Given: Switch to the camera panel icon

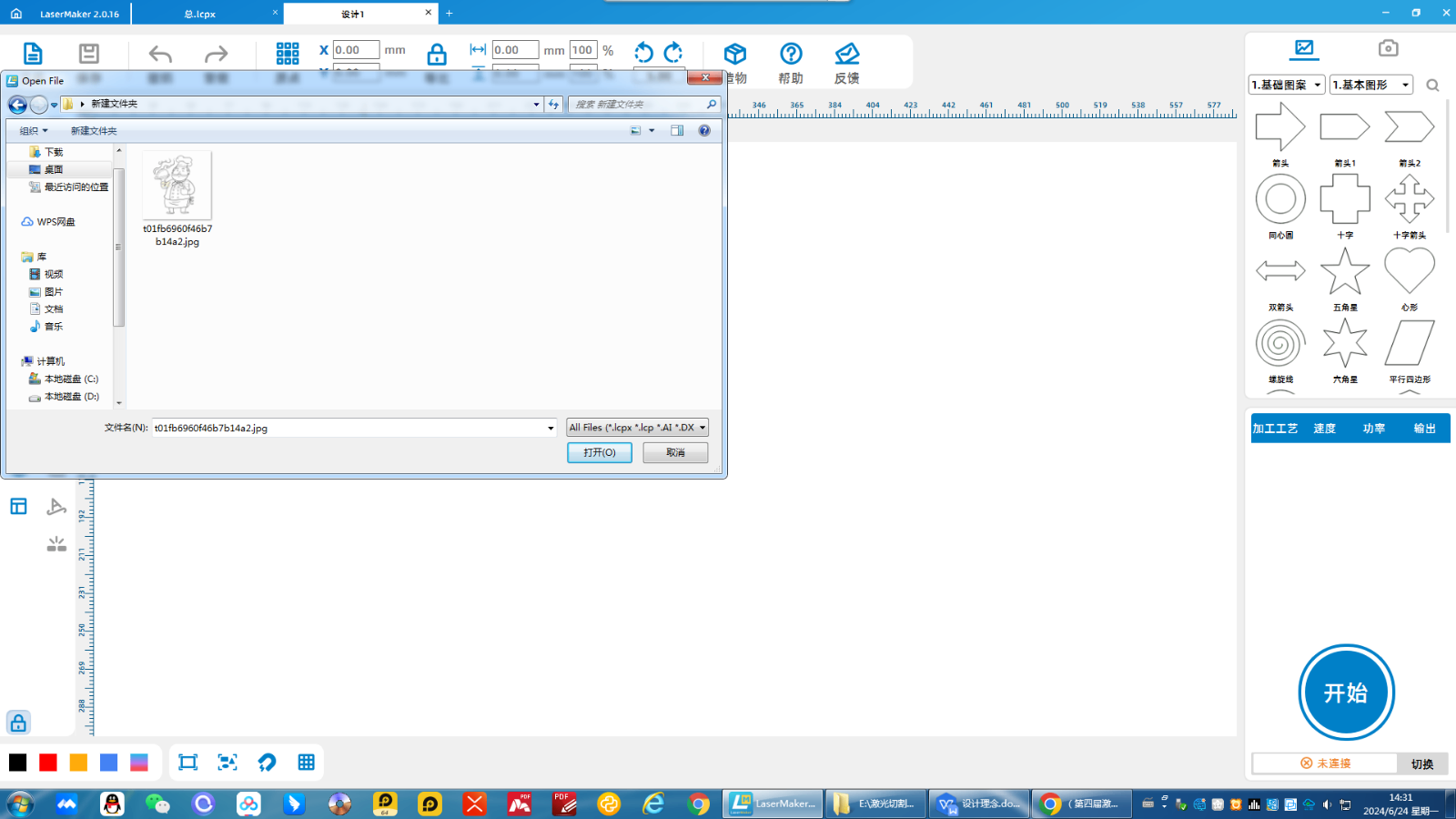Looking at the screenshot, I should (1388, 48).
